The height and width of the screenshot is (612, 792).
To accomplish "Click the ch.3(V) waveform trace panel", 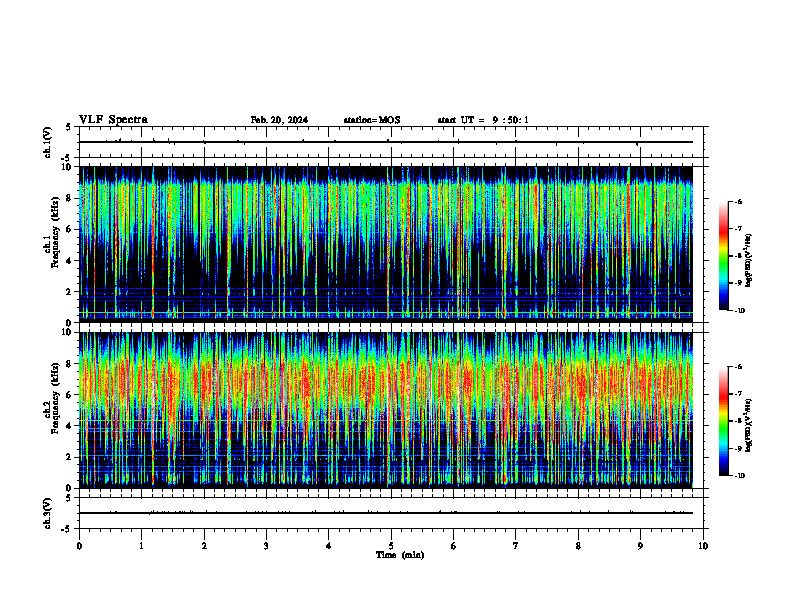I will (391, 513).
